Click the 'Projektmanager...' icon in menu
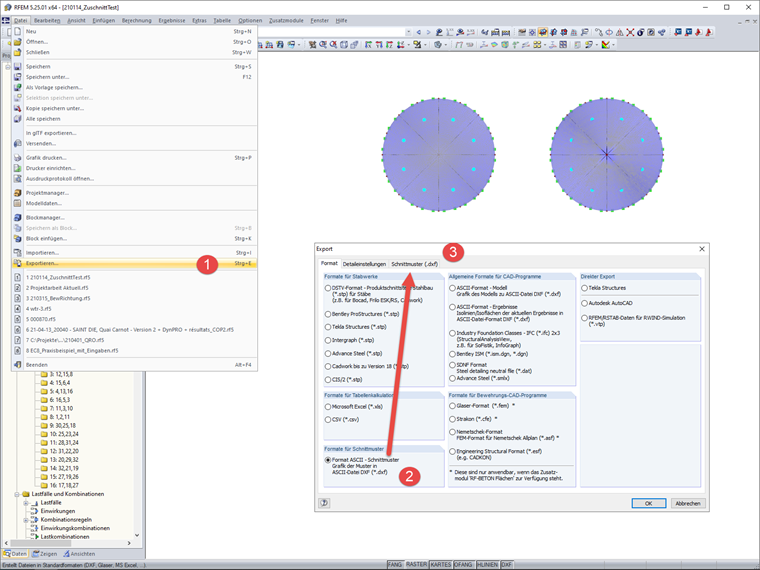 coord(17,193)
